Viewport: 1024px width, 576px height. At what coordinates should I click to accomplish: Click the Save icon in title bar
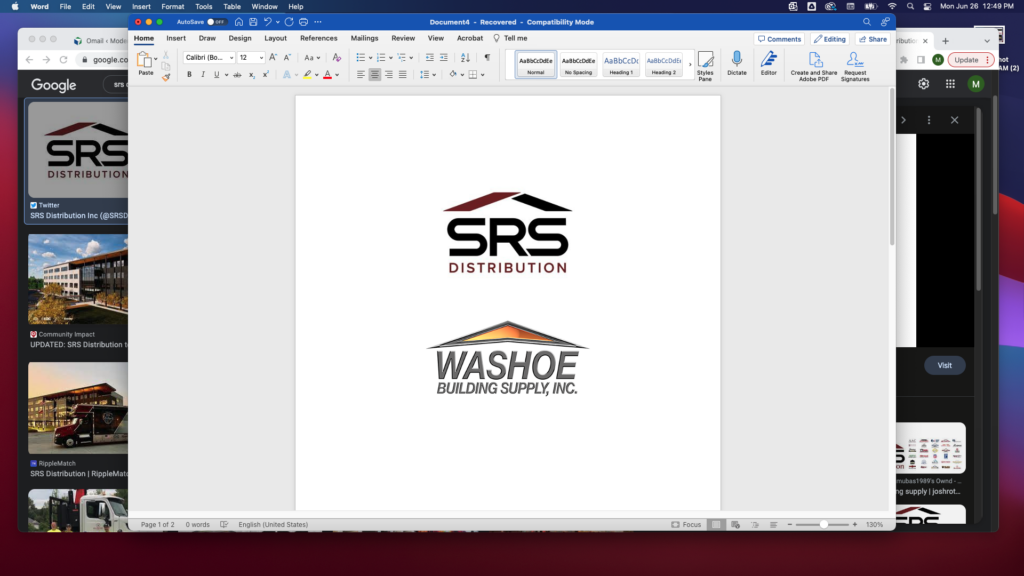[x=253, y=21]
